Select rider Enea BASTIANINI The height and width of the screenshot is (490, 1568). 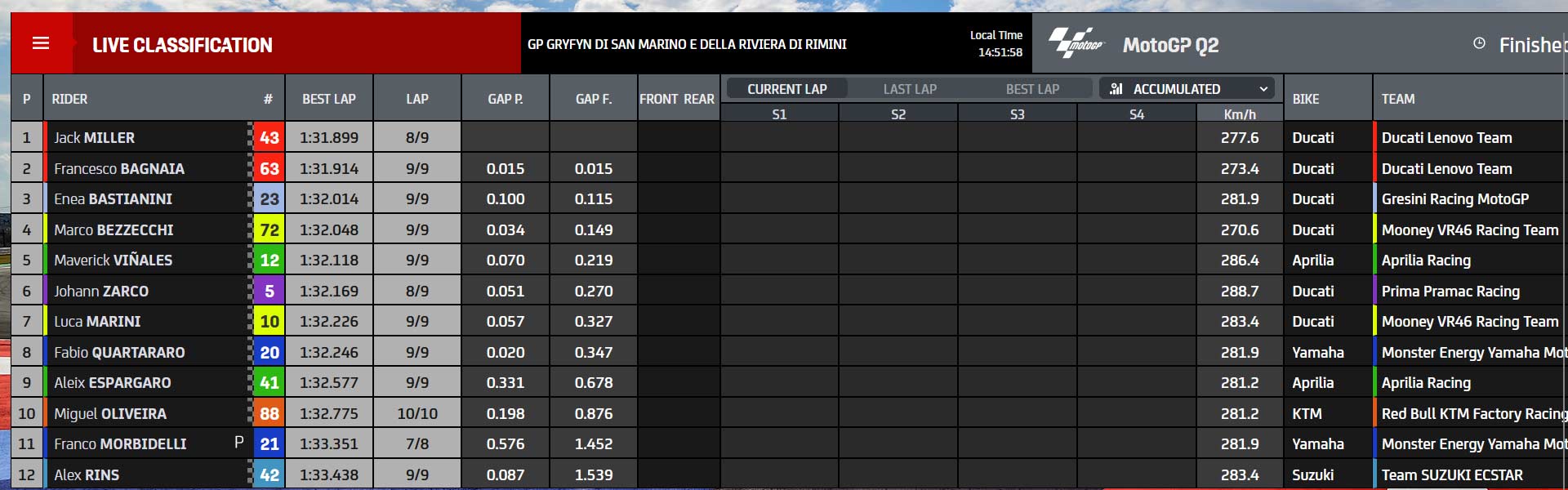113,199
